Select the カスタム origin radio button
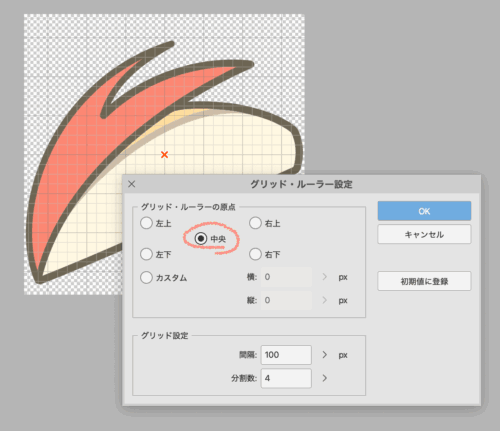The height and width of the screenshot is (431, 500). tap(146, 277)
